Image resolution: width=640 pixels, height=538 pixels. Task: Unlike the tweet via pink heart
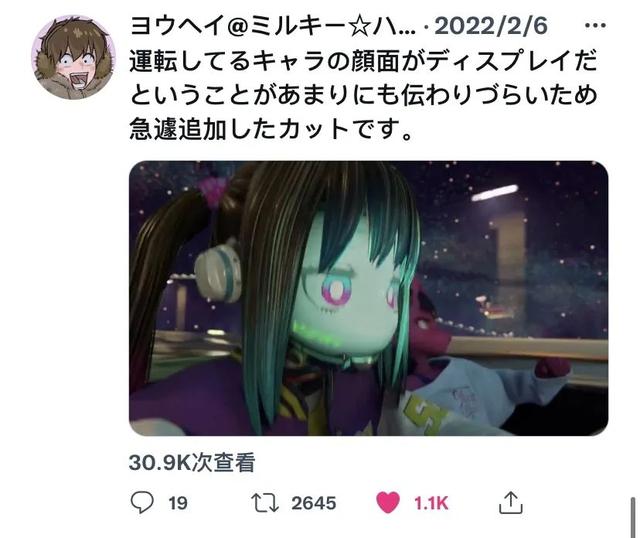coord(387,502)
